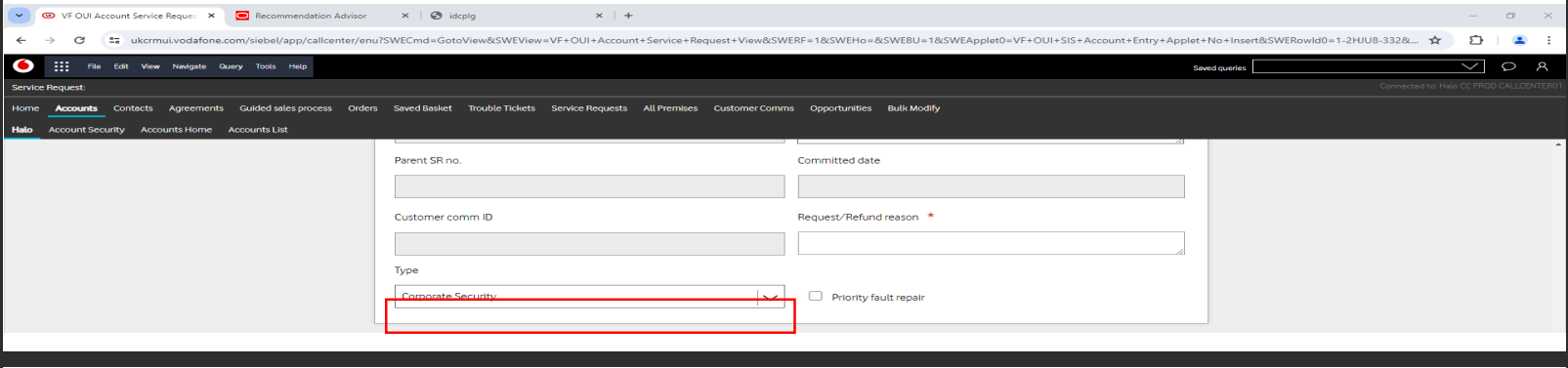Close the idcplg tab
The height and width of the screenshot is (368, 1568).
pos(599,16)
